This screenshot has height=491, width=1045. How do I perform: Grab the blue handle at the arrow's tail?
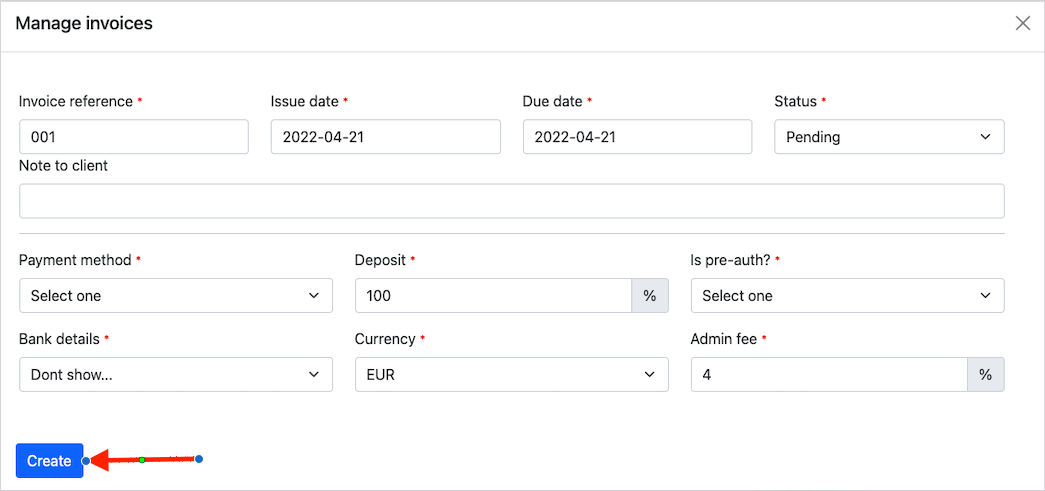point(199,459)
